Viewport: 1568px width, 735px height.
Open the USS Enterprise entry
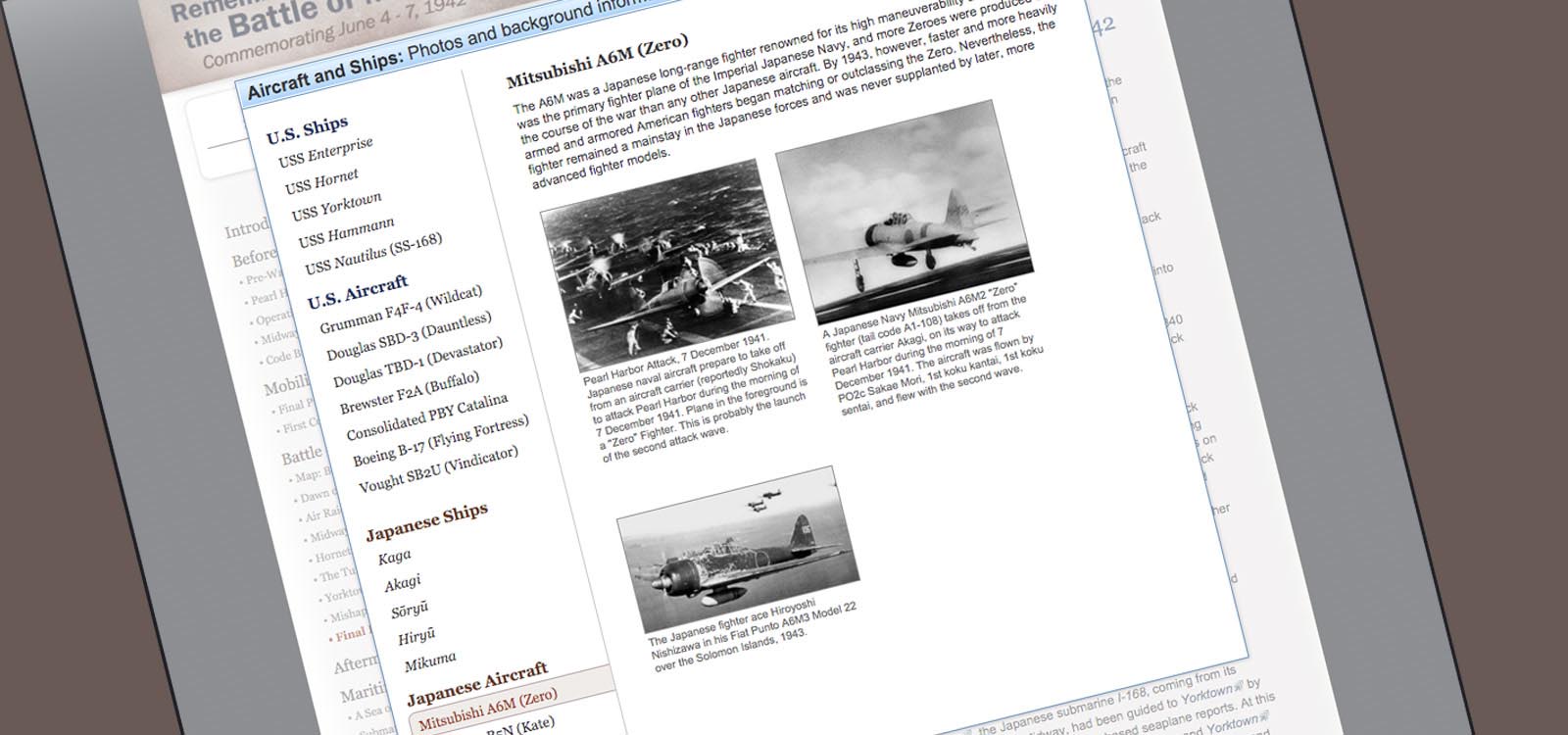click(325, 153)
